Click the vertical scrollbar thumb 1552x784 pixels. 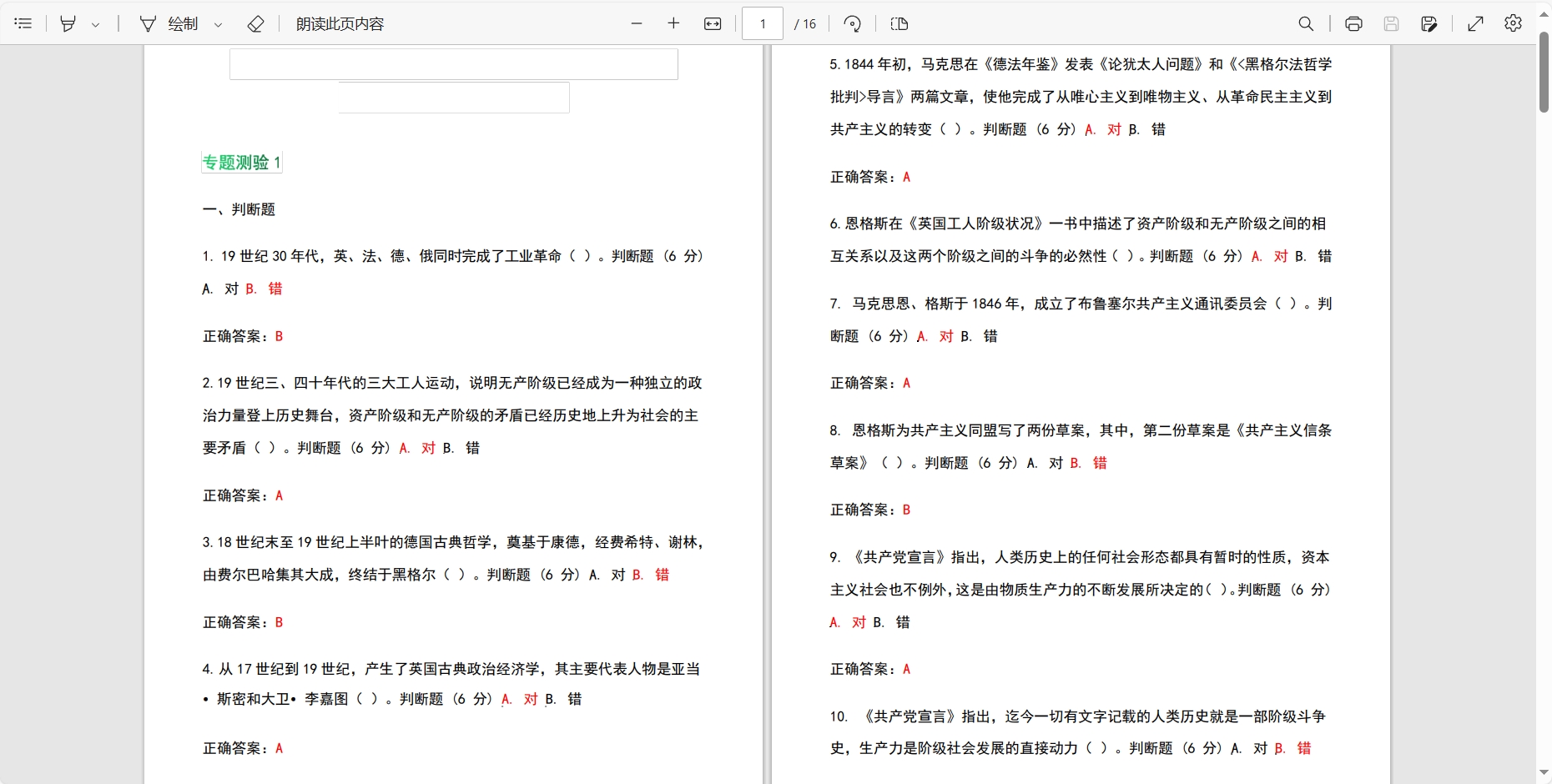point(1544,71)
